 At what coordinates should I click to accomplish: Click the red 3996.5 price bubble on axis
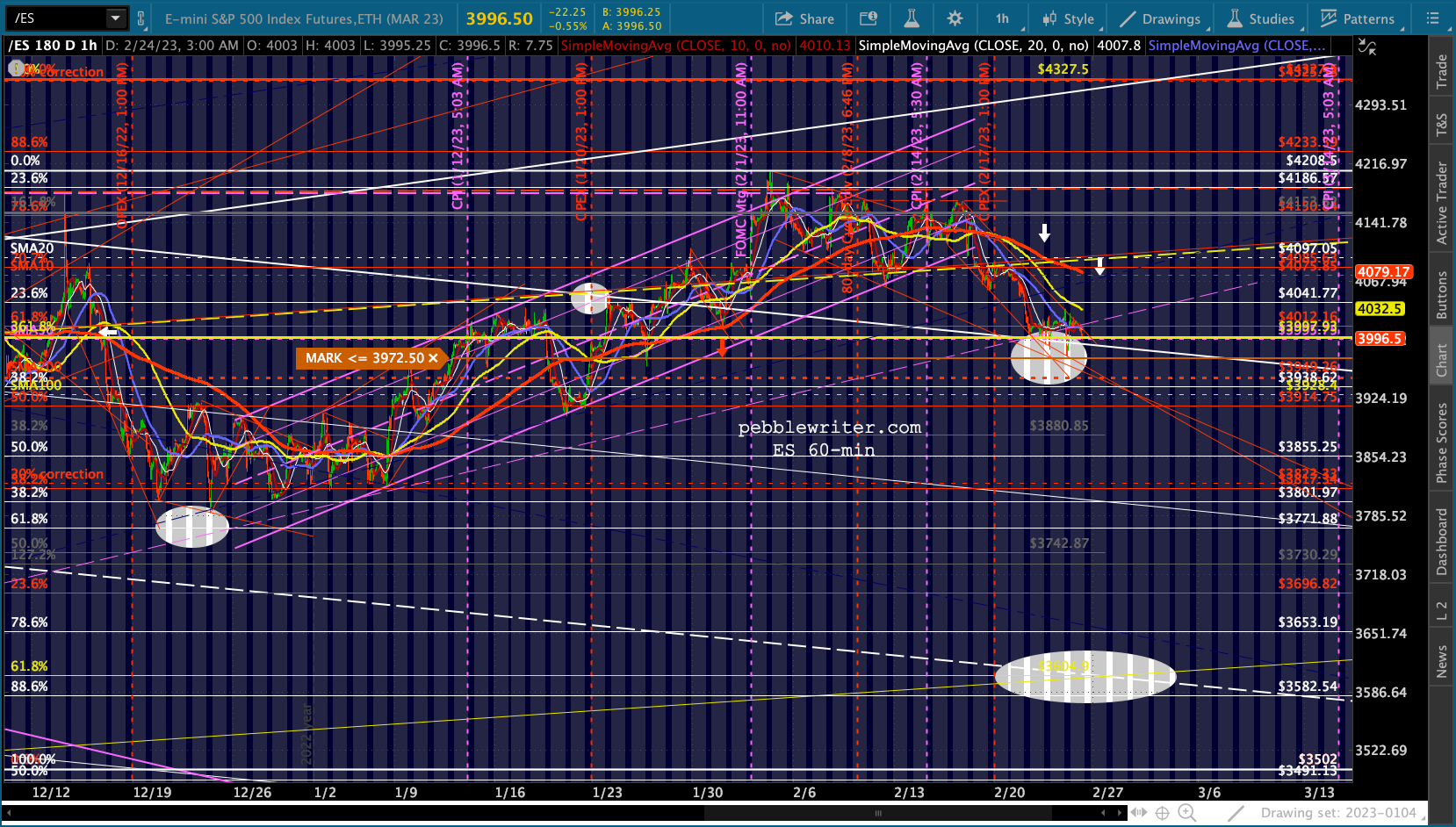coord(1380,339)
